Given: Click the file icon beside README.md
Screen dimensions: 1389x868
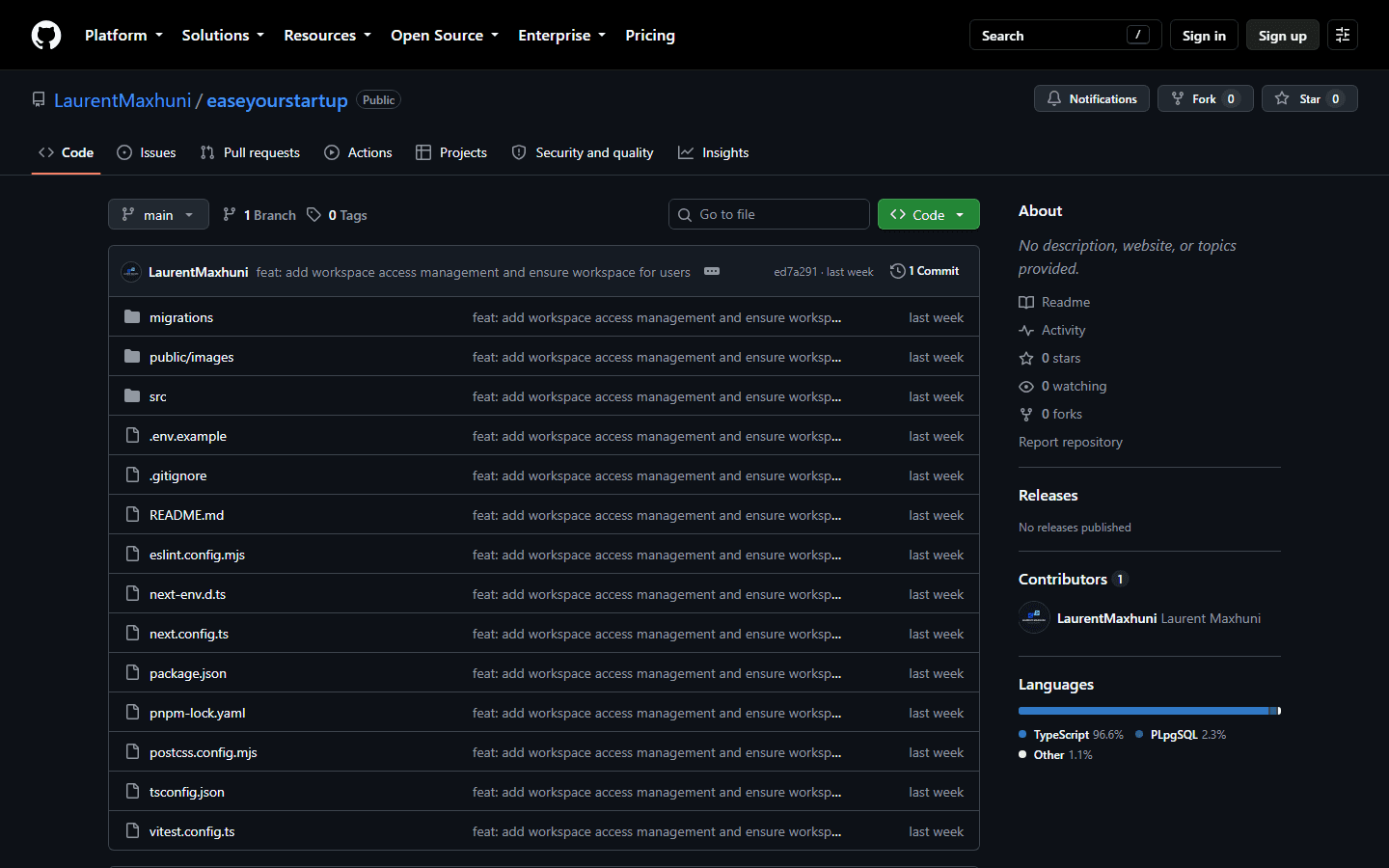Looking at the screenshot, I should (x=133, y=515).
